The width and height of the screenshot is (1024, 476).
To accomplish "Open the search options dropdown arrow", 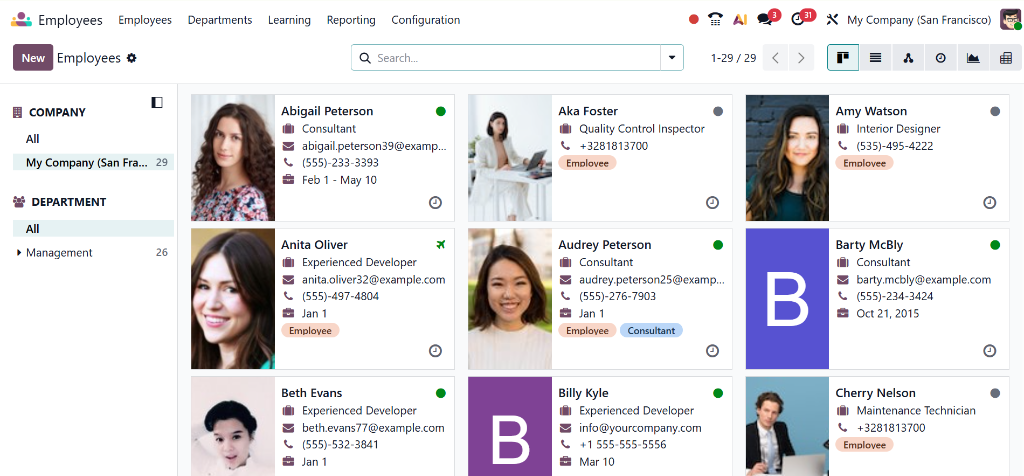I will click(x=672, y=58).
